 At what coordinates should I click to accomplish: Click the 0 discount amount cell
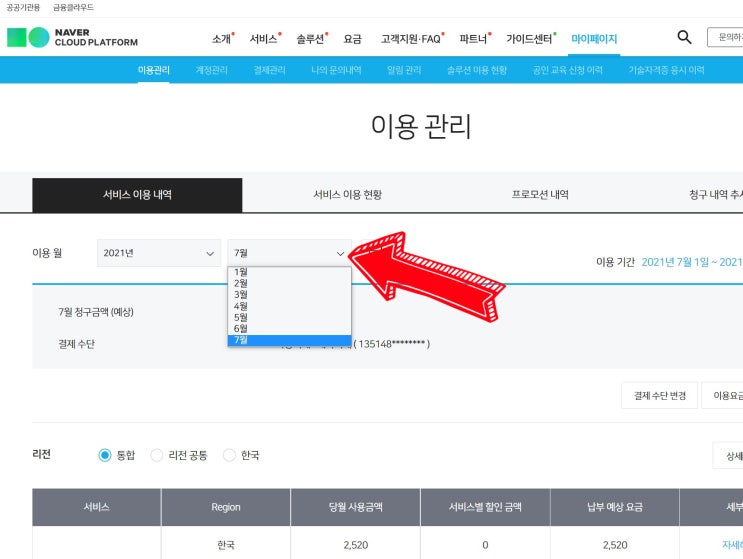click(485, 545)
